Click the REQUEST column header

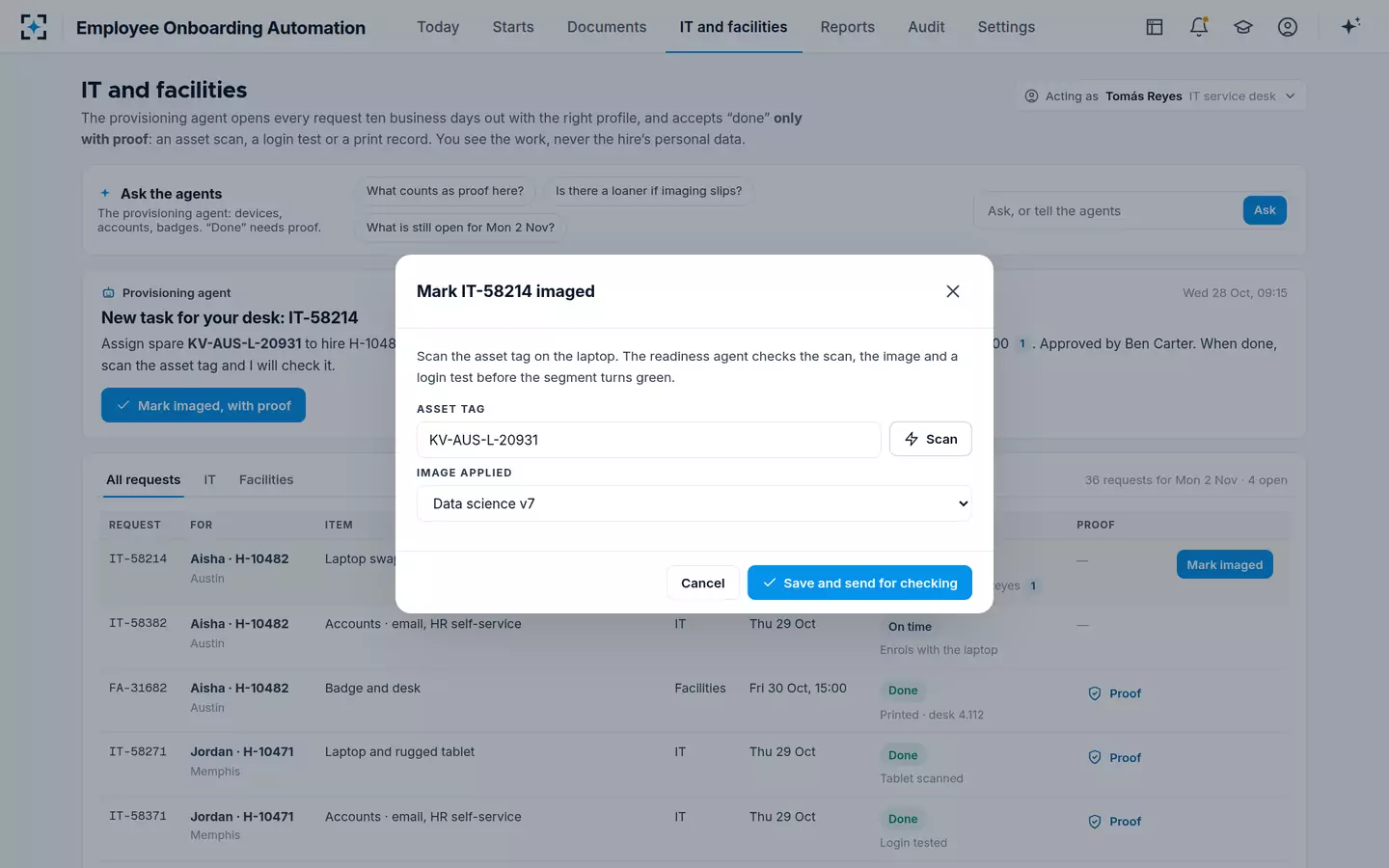tap(135, 525)
